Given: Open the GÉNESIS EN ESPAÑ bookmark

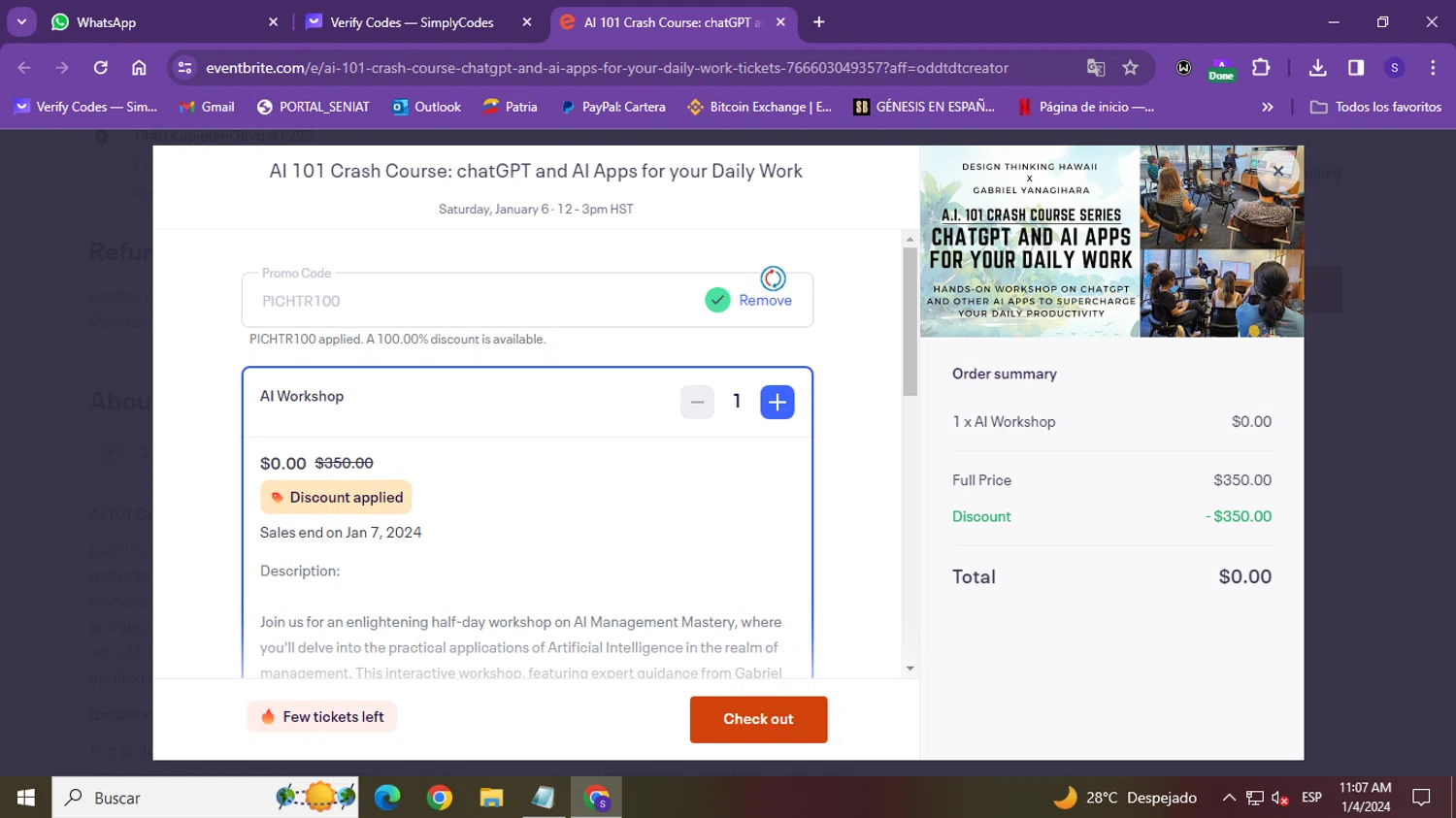Looking at the screenshot, I should 924,107.
